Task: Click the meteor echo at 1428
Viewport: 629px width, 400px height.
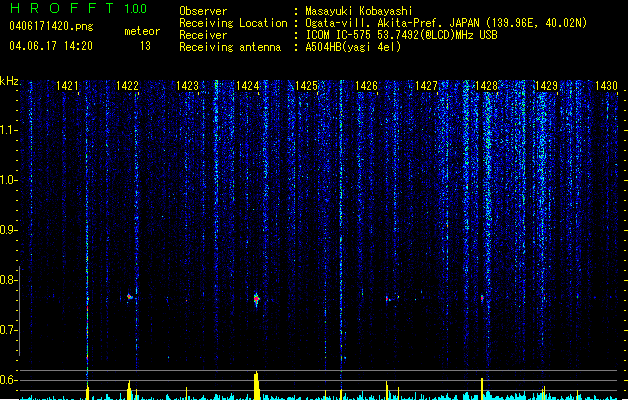Action: coord(482,298)
